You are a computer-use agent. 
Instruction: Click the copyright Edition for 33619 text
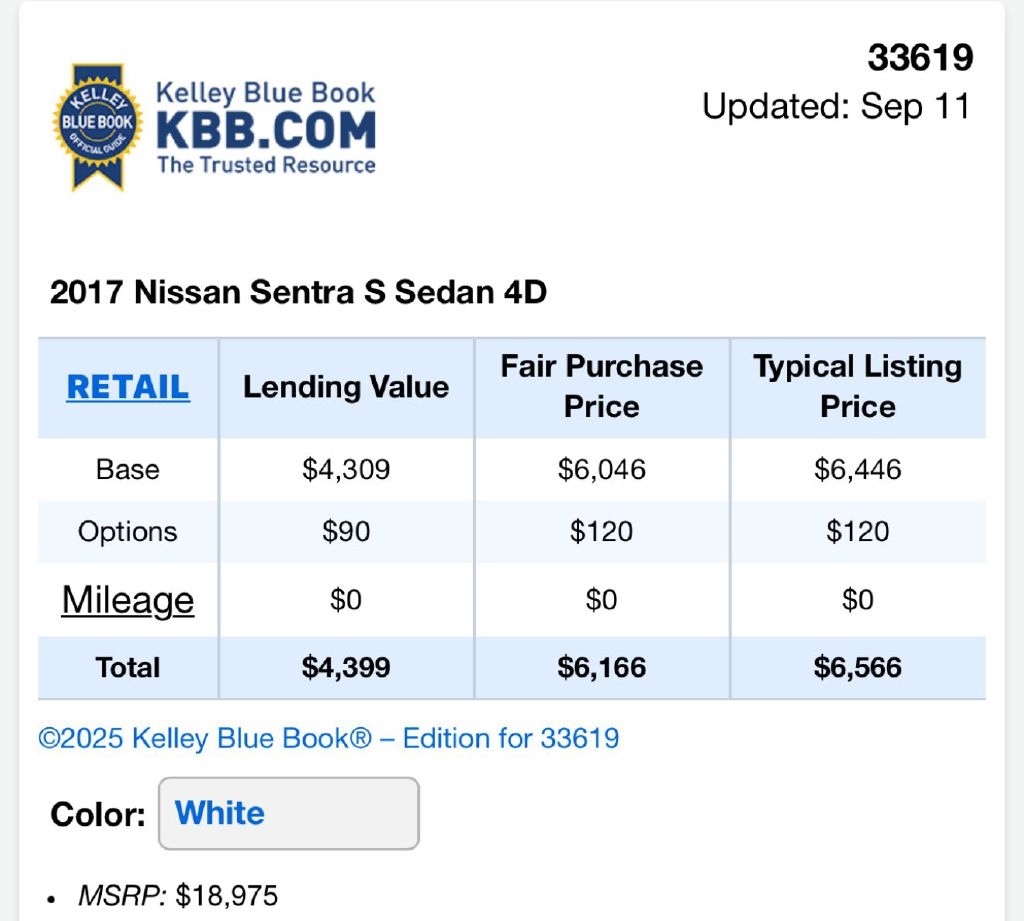(x=329, y=739)
